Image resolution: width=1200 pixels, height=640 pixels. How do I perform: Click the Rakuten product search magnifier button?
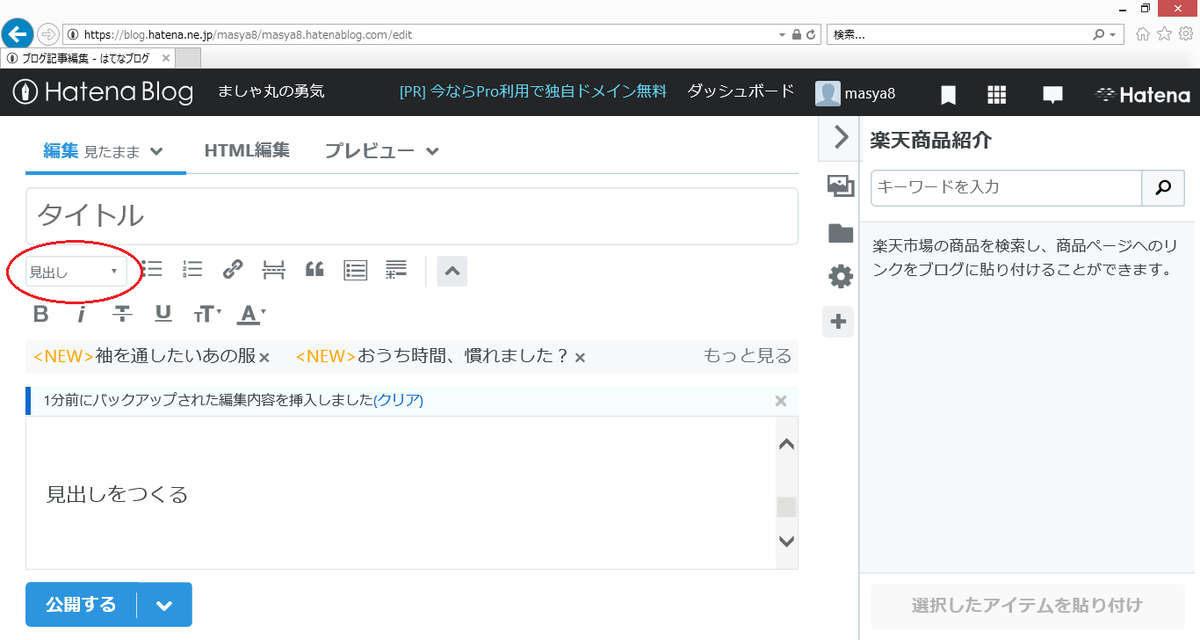point(1163,187)
